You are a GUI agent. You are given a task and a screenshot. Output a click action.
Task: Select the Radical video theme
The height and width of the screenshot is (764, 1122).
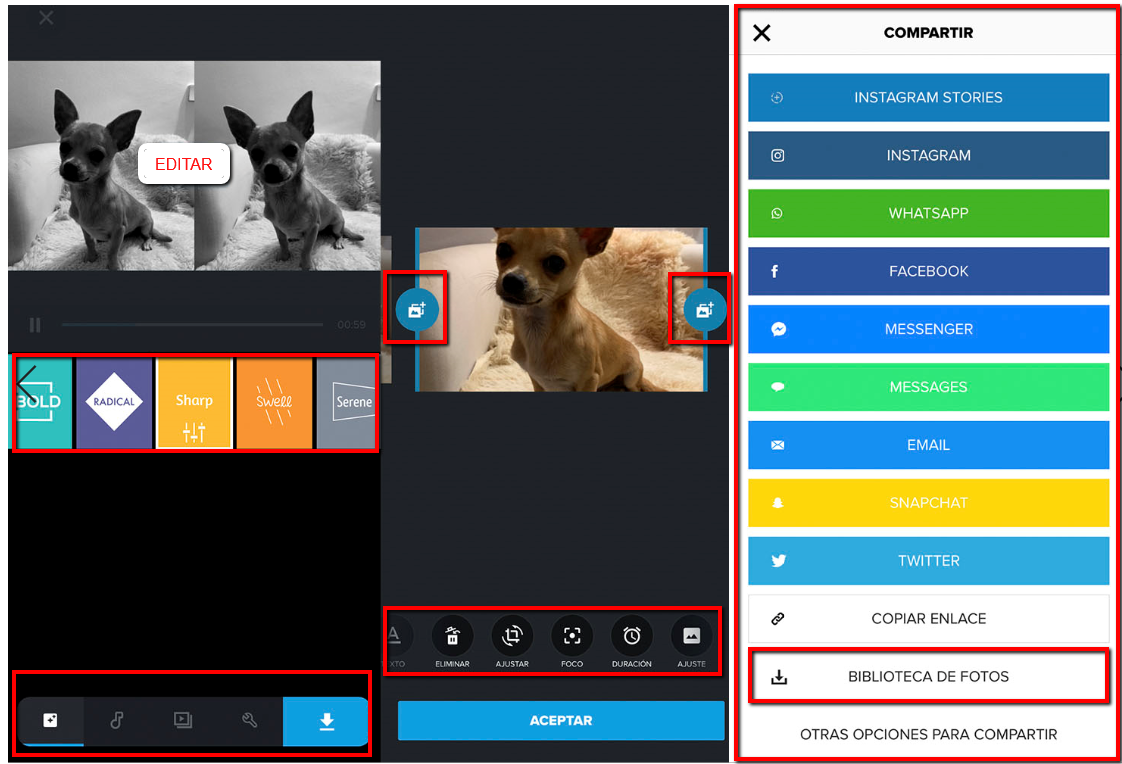pos(114,403)
